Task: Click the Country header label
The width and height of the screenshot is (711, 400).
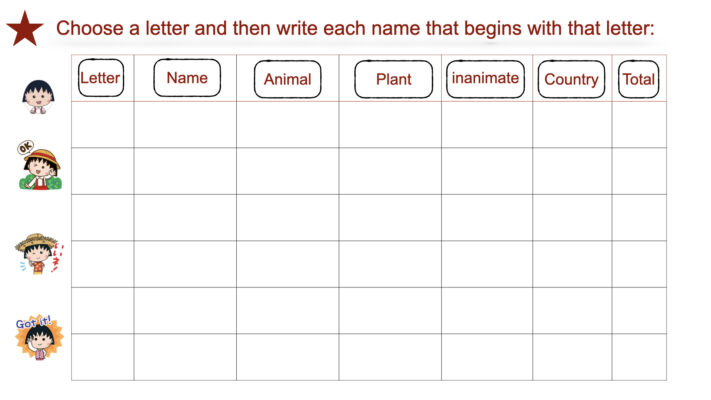Action: tap(571, 79)
